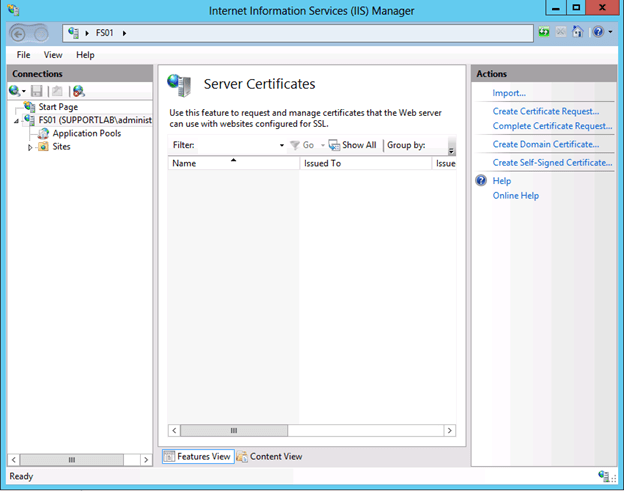Select Start Page in the Connections tree
Screen dimensions: 624x491
pyautogui.click(x=58, y=107)
